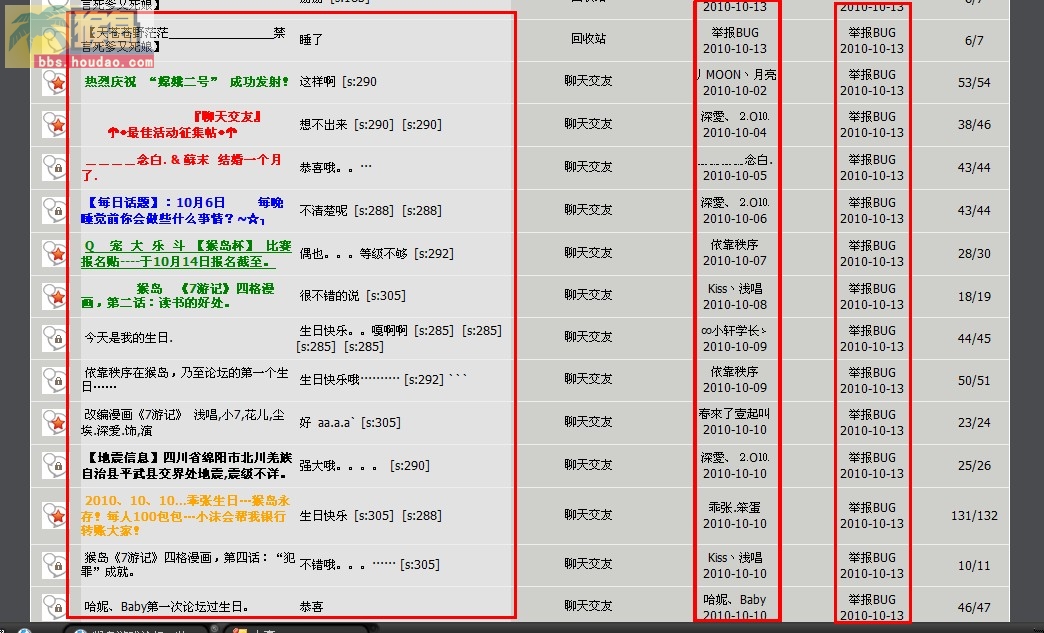1044x633 pixels.
Task: Open Q宠大乐斗【猴岛杯】比赛报名贴
Action: tap(186, 254)
